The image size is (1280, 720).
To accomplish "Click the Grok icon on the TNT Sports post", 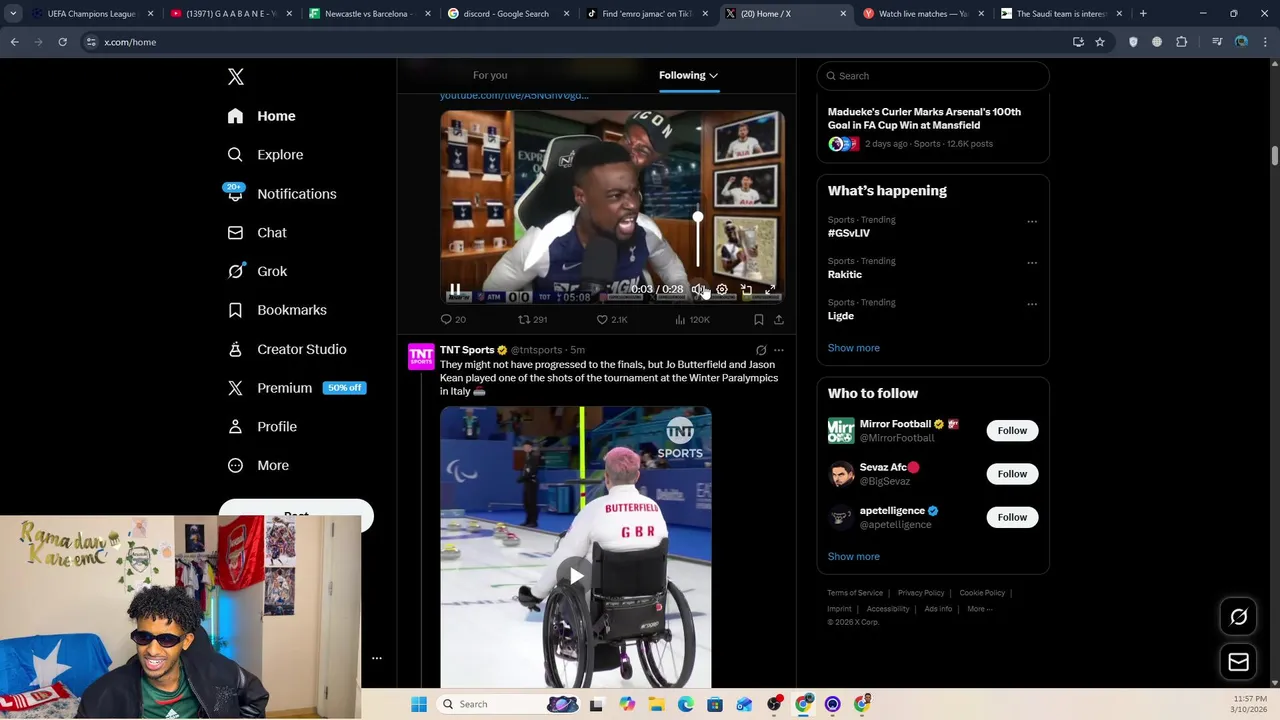I will pyautogui.click(x=761, y=351).
